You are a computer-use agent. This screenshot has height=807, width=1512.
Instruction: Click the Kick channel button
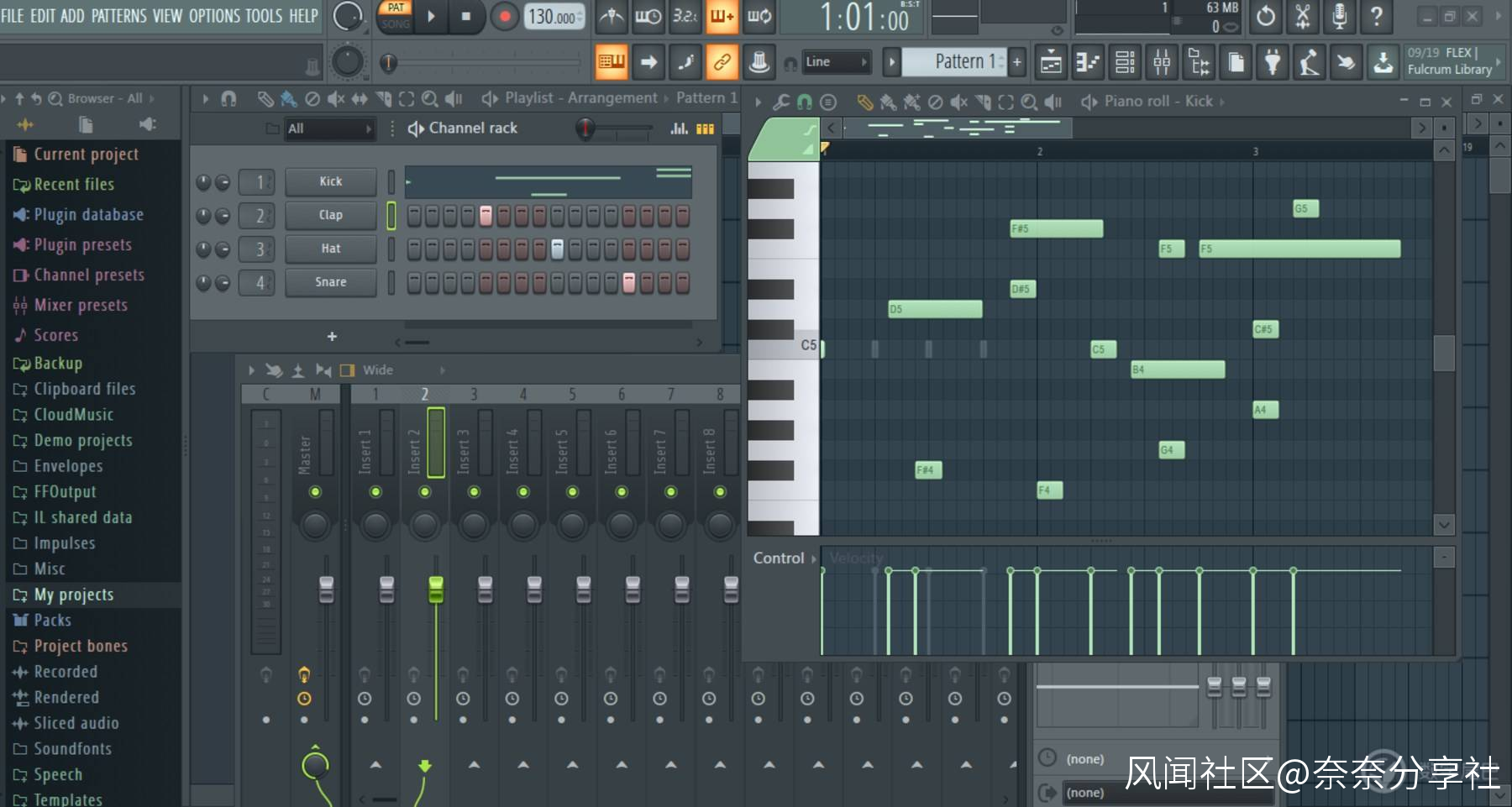click(x=330, y=181)
